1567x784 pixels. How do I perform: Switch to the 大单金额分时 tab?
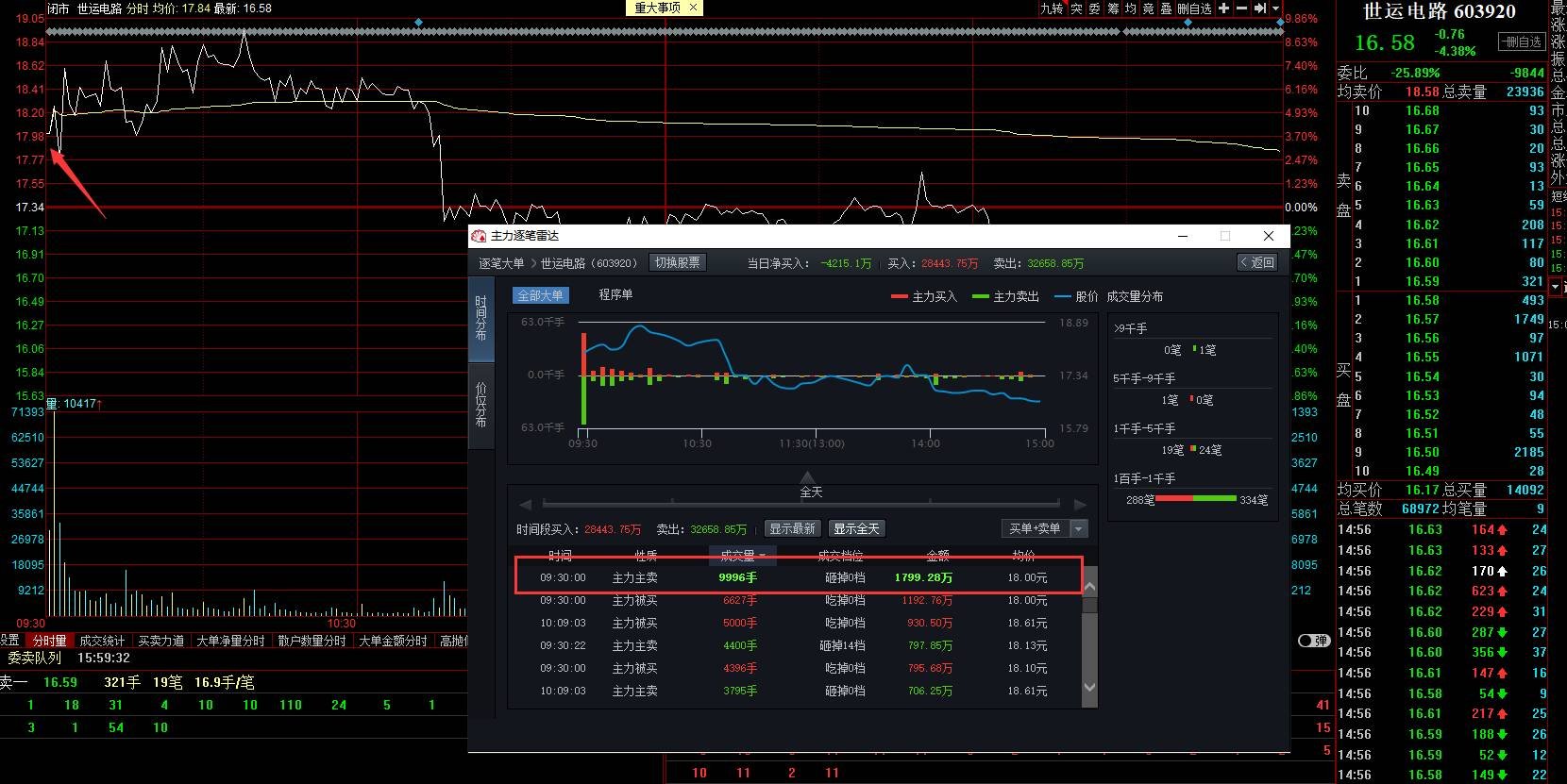point(393,641)
